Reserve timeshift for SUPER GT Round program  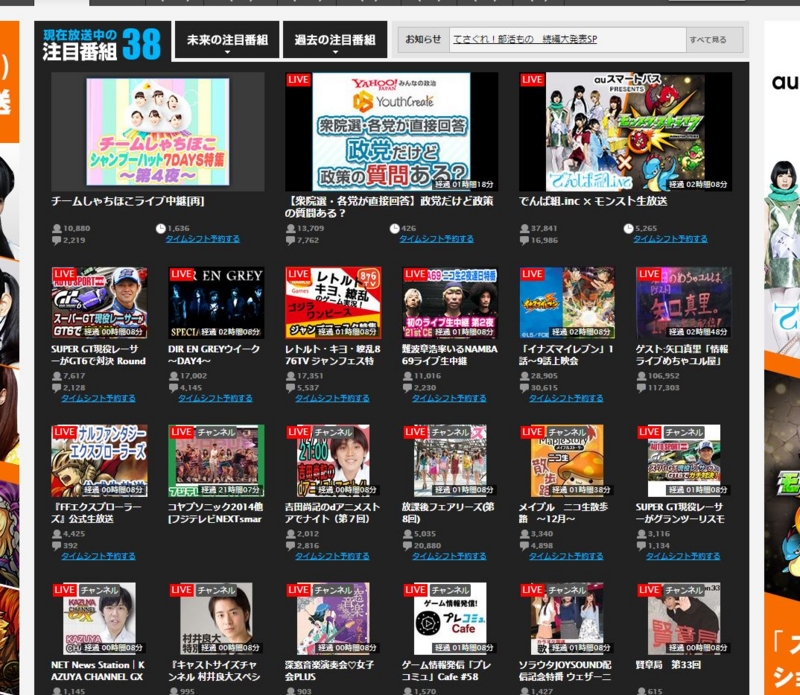pos(98,398)
